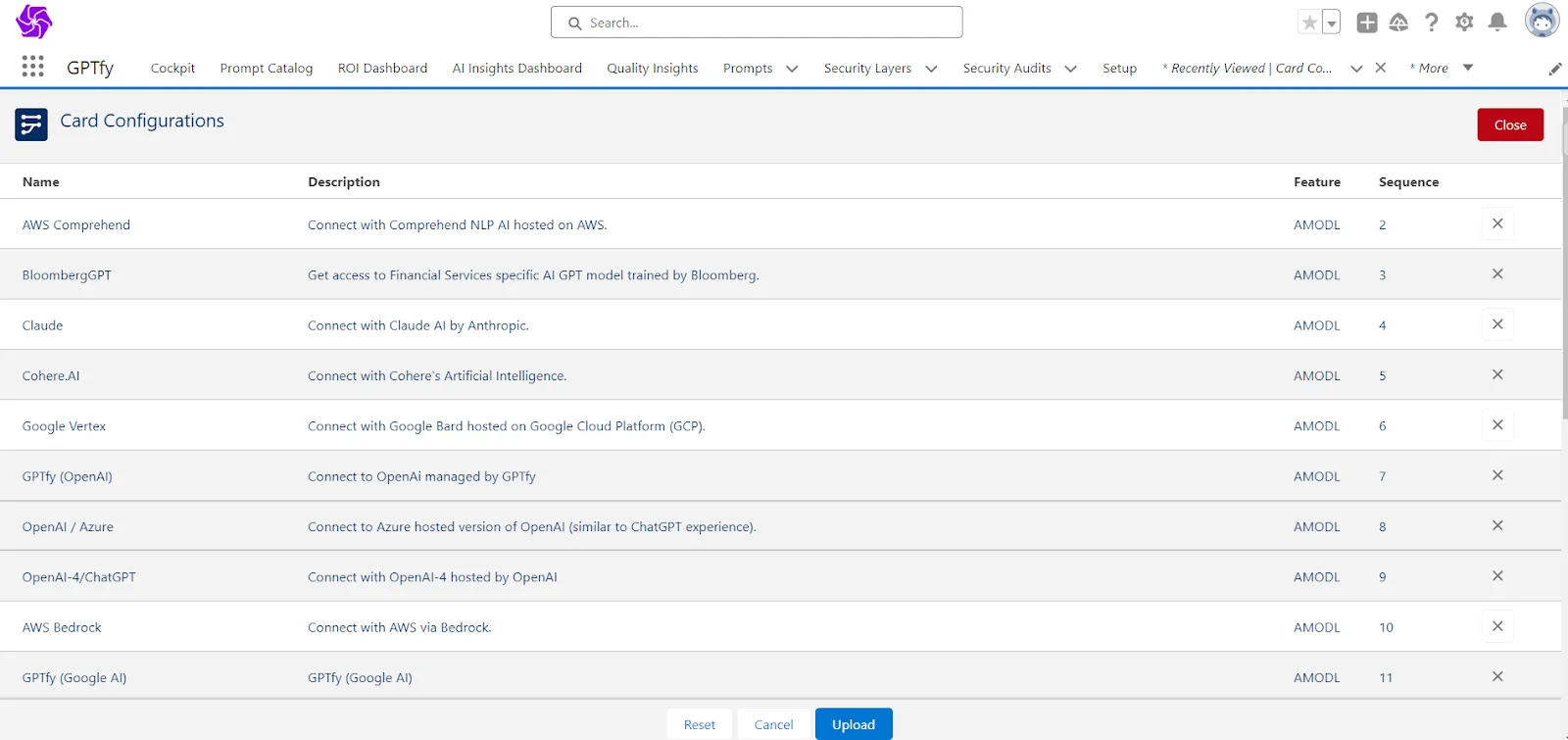Image resolution: width=1568 pixels, height=740 pixels.
Task: Remove the GPTfy (Google AI) row
Action: click(x=1497, y=676)
